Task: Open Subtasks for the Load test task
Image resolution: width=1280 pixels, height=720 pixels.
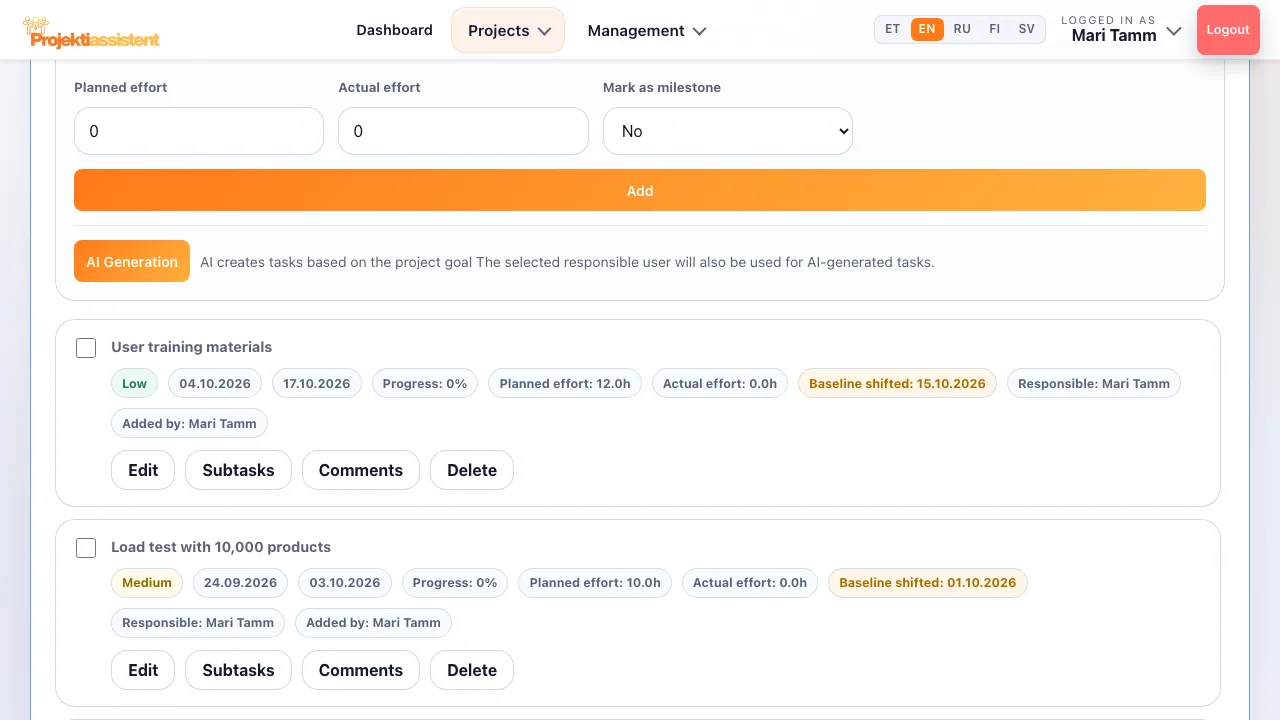Action: [x=238, y=670]
